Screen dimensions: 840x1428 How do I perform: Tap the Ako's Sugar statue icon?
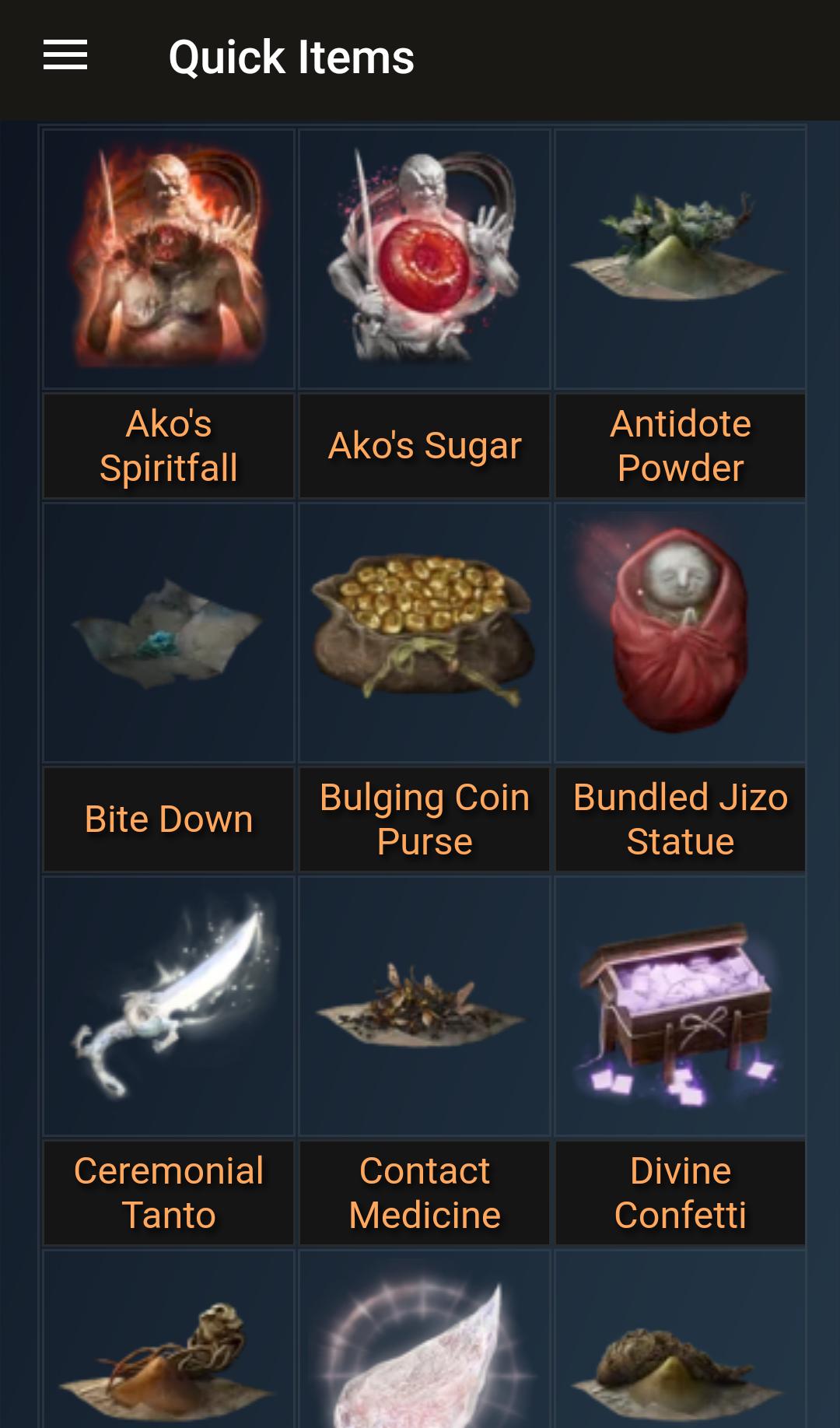pyautogui.click(x=425, y=258)
